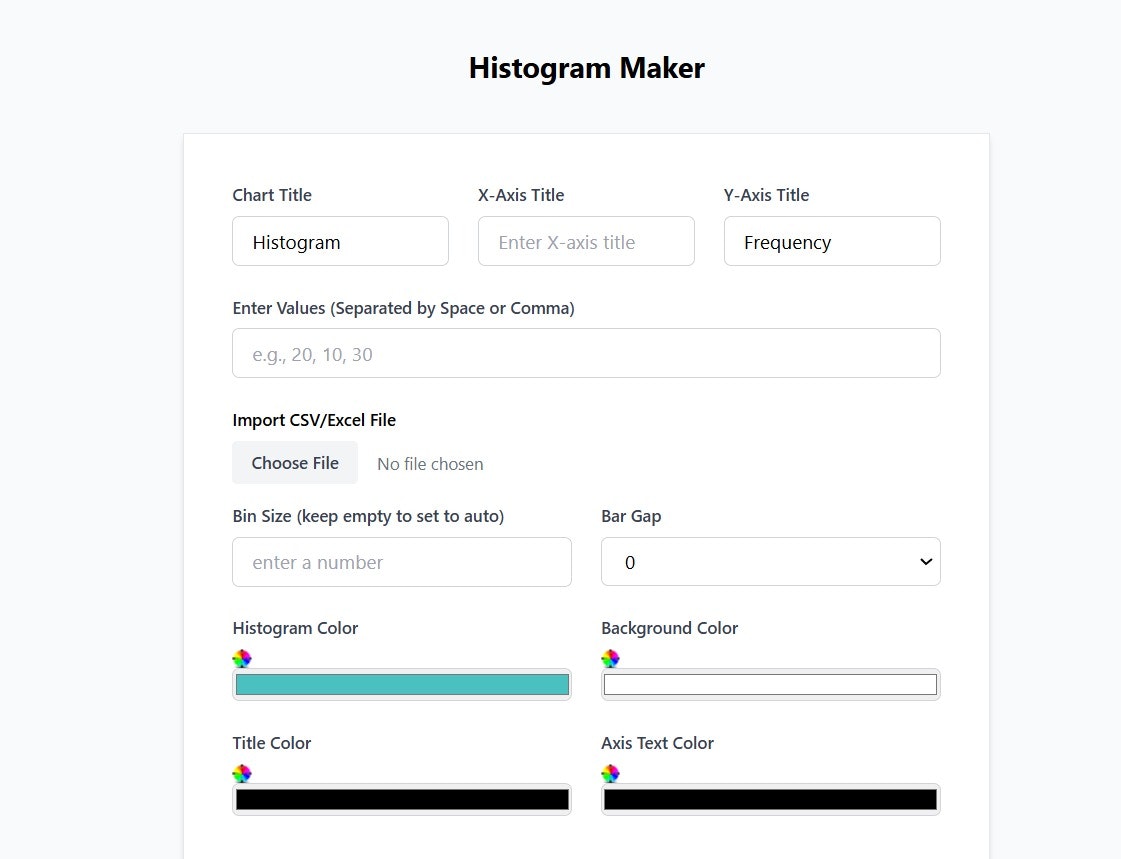Select the white Background Color swatch
The image size is (1121, 859).
tap(770, 684)
